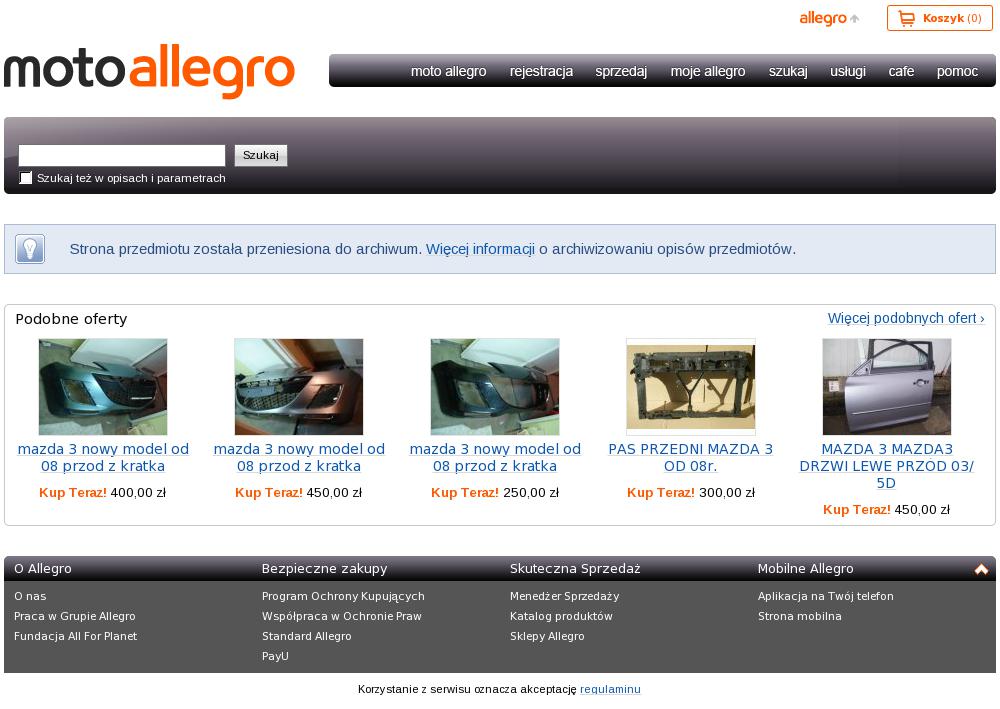Toggle search in descriptions and parameters checkbox
Image resolution: width=1000 pixels, height=709 pixels.
(26, 178)
